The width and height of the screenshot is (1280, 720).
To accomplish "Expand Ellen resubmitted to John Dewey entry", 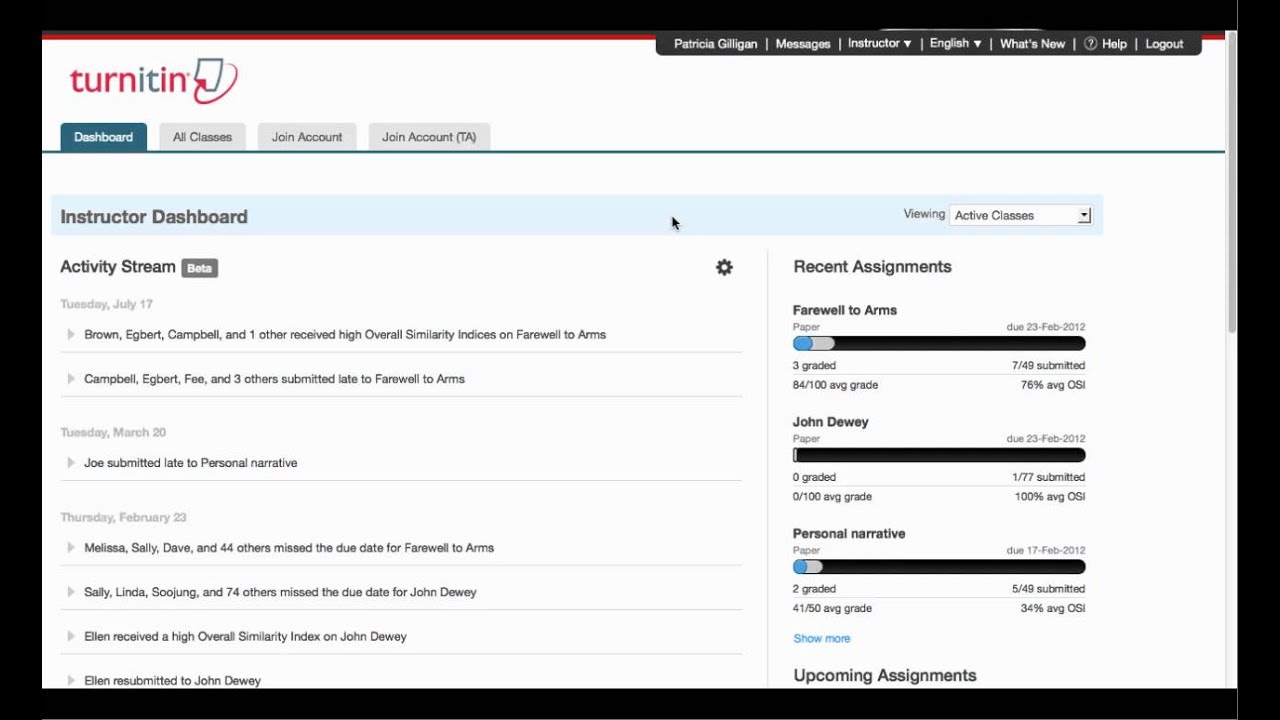I will point(71,680).
